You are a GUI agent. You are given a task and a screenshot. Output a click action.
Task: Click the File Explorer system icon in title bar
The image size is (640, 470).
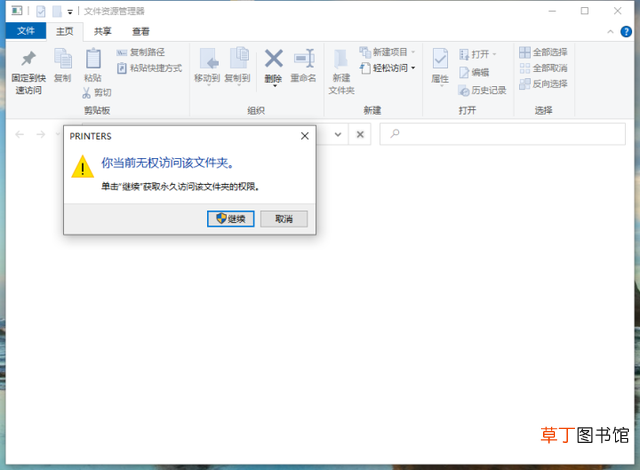[17, 11]
